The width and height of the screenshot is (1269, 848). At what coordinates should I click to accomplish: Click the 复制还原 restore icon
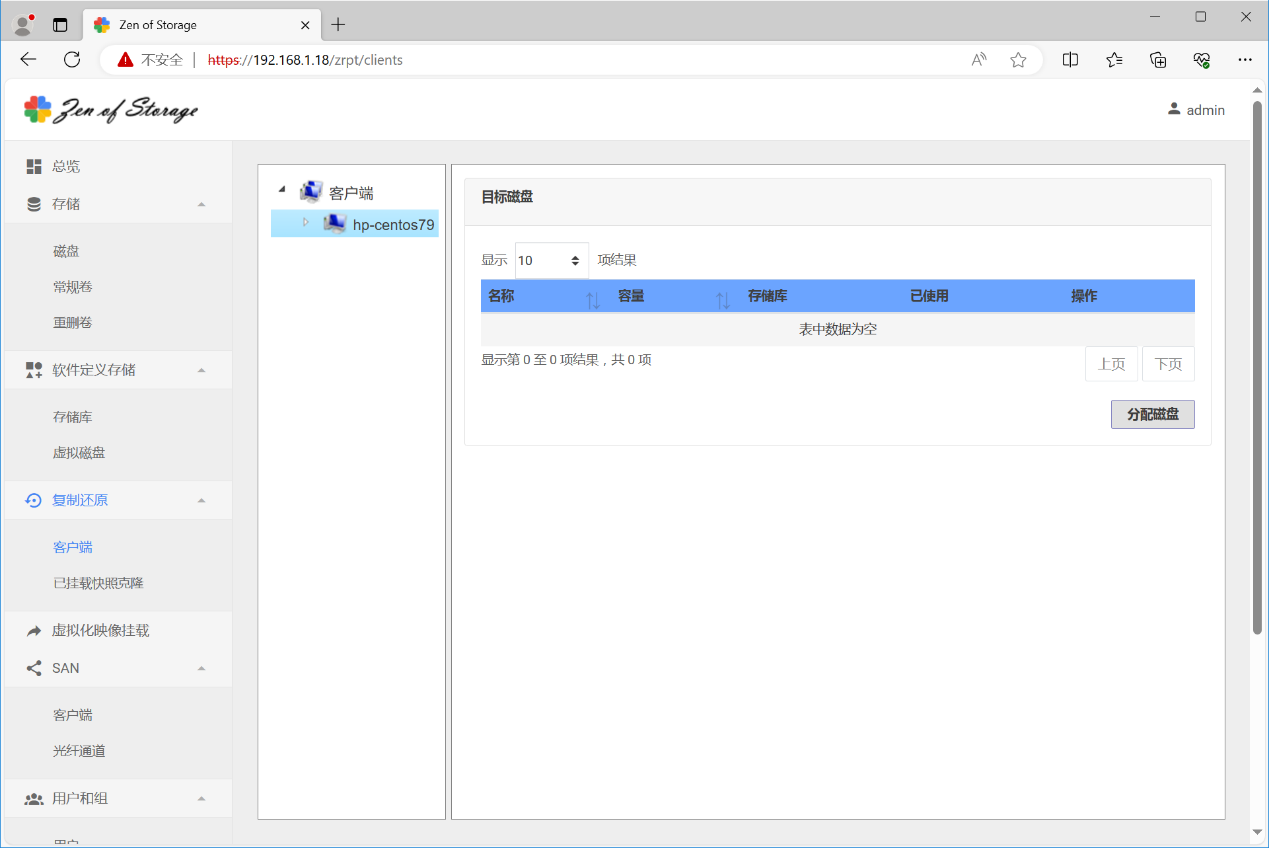34,500
